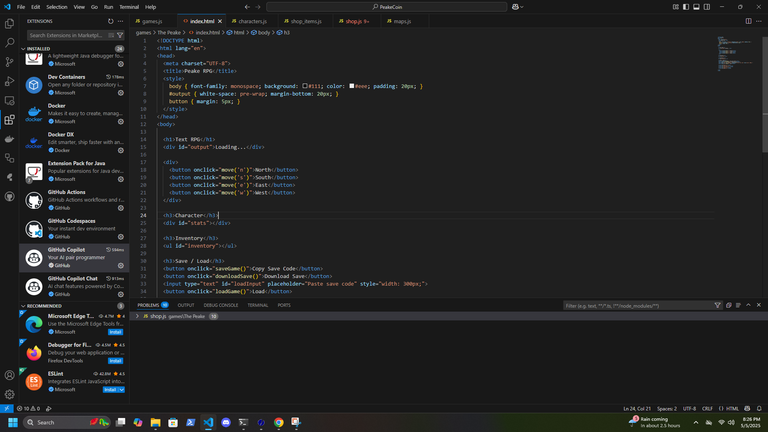Click the split editor right icon

click(748, 21)
